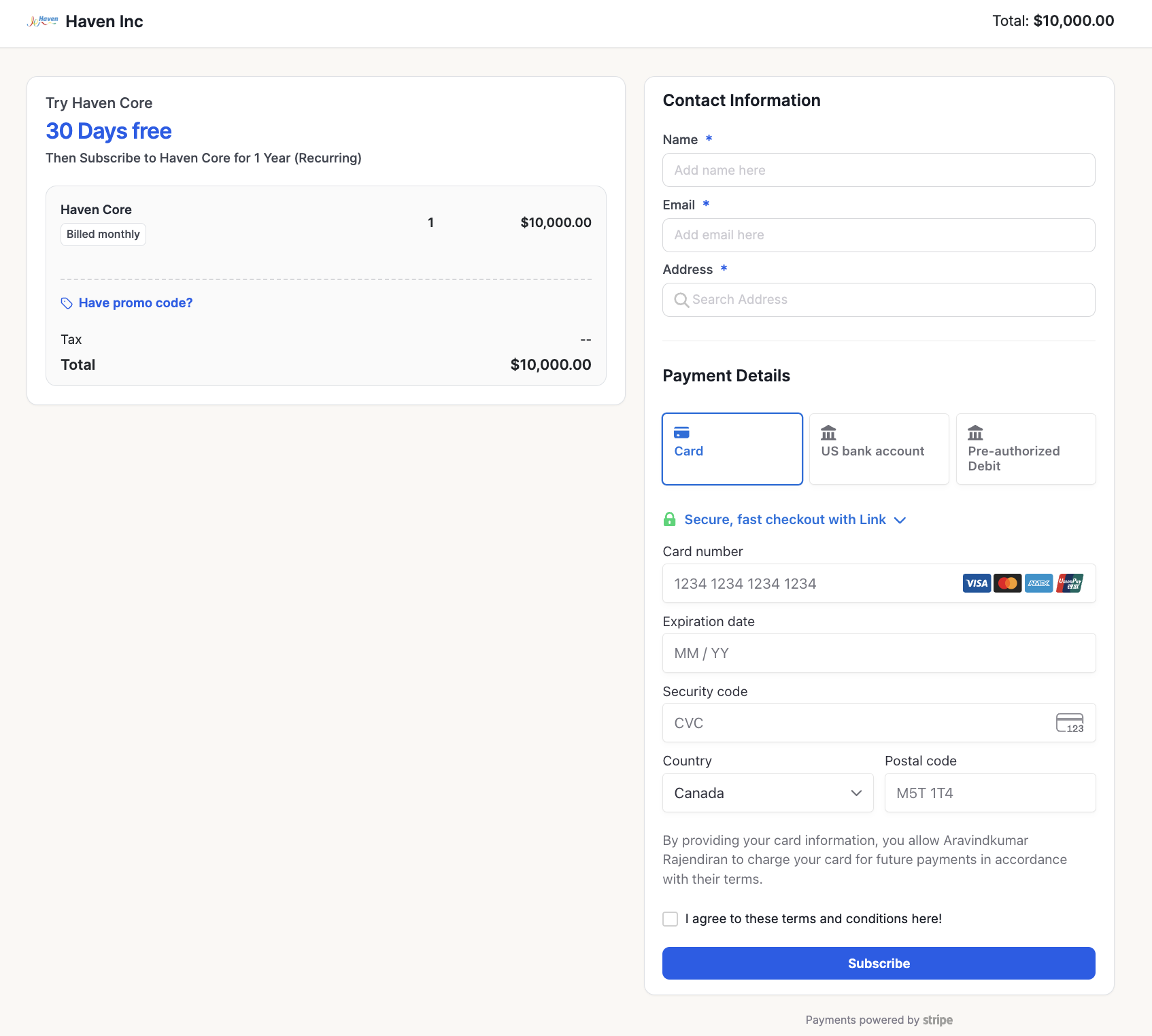Select the Card payment tab
This screenshot has width=1152, height=1036.
[x=732, y=449]
